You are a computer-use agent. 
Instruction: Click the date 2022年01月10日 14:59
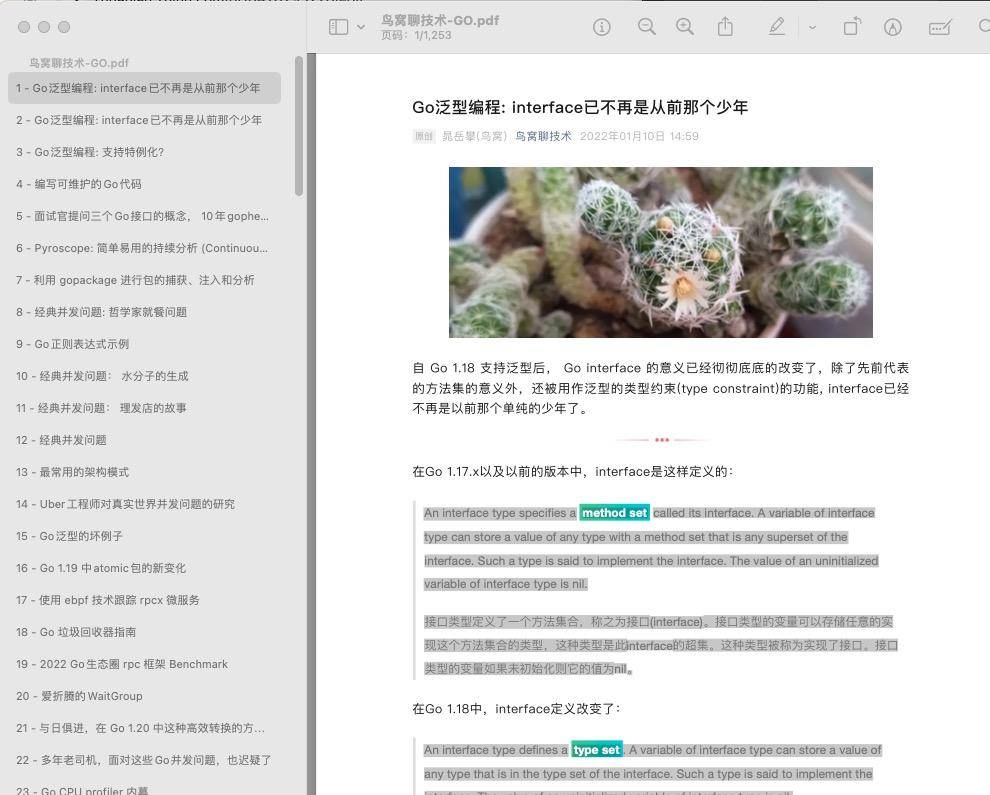(639, 136)
